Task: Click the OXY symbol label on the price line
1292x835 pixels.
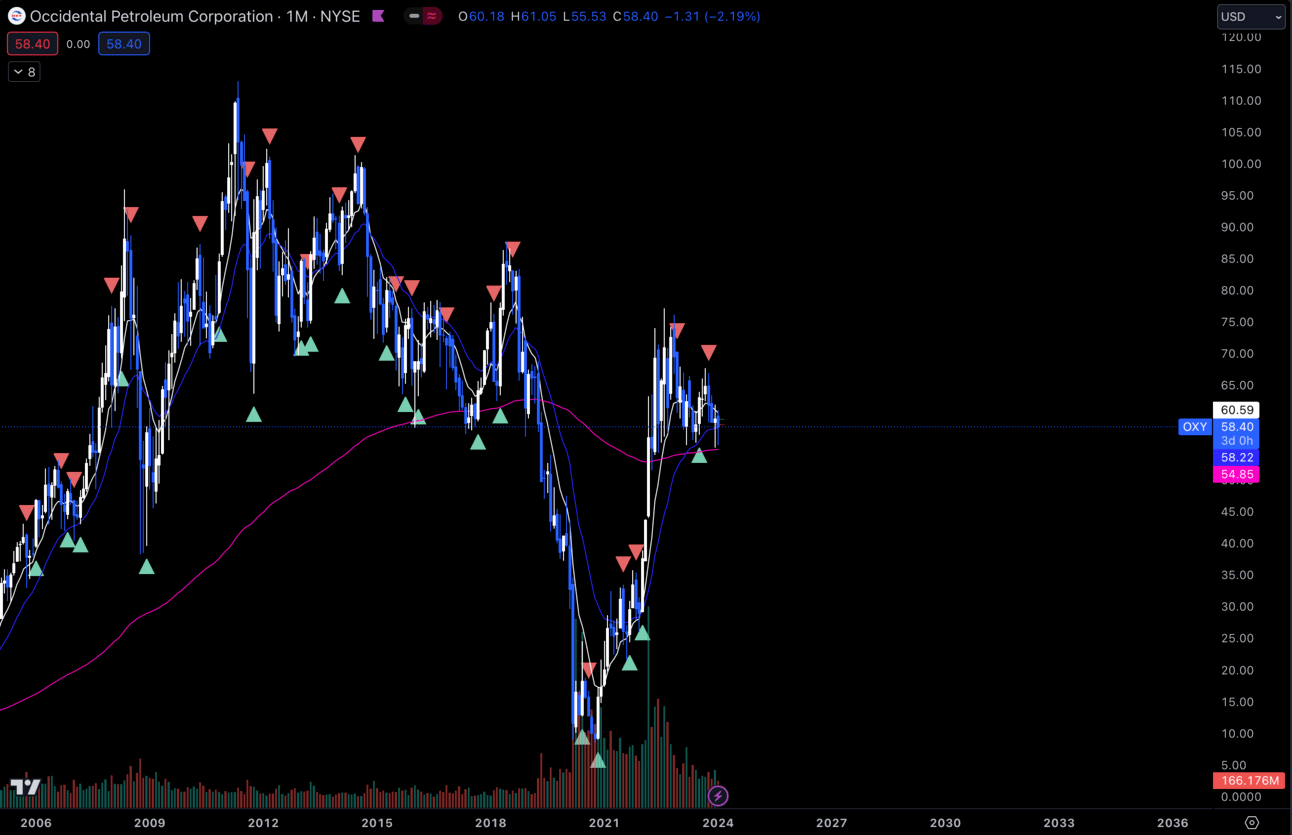Action: (1195, 427)
